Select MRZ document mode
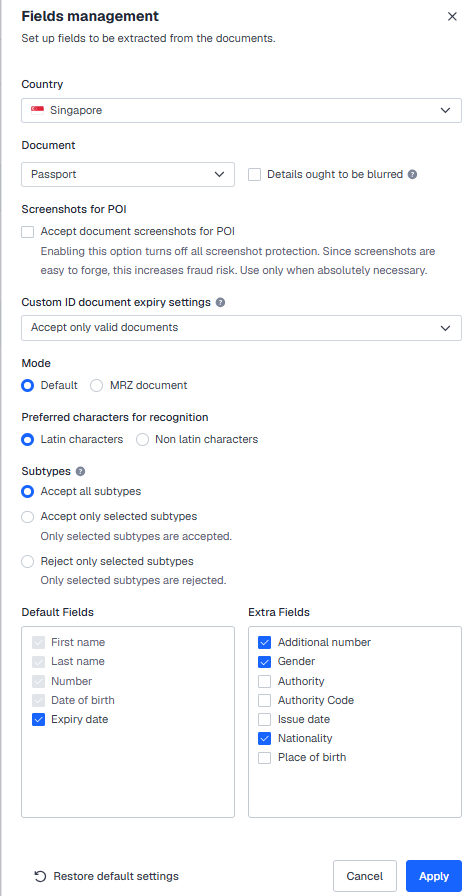The width and height of the screenshot is (475, 896). 97,386
